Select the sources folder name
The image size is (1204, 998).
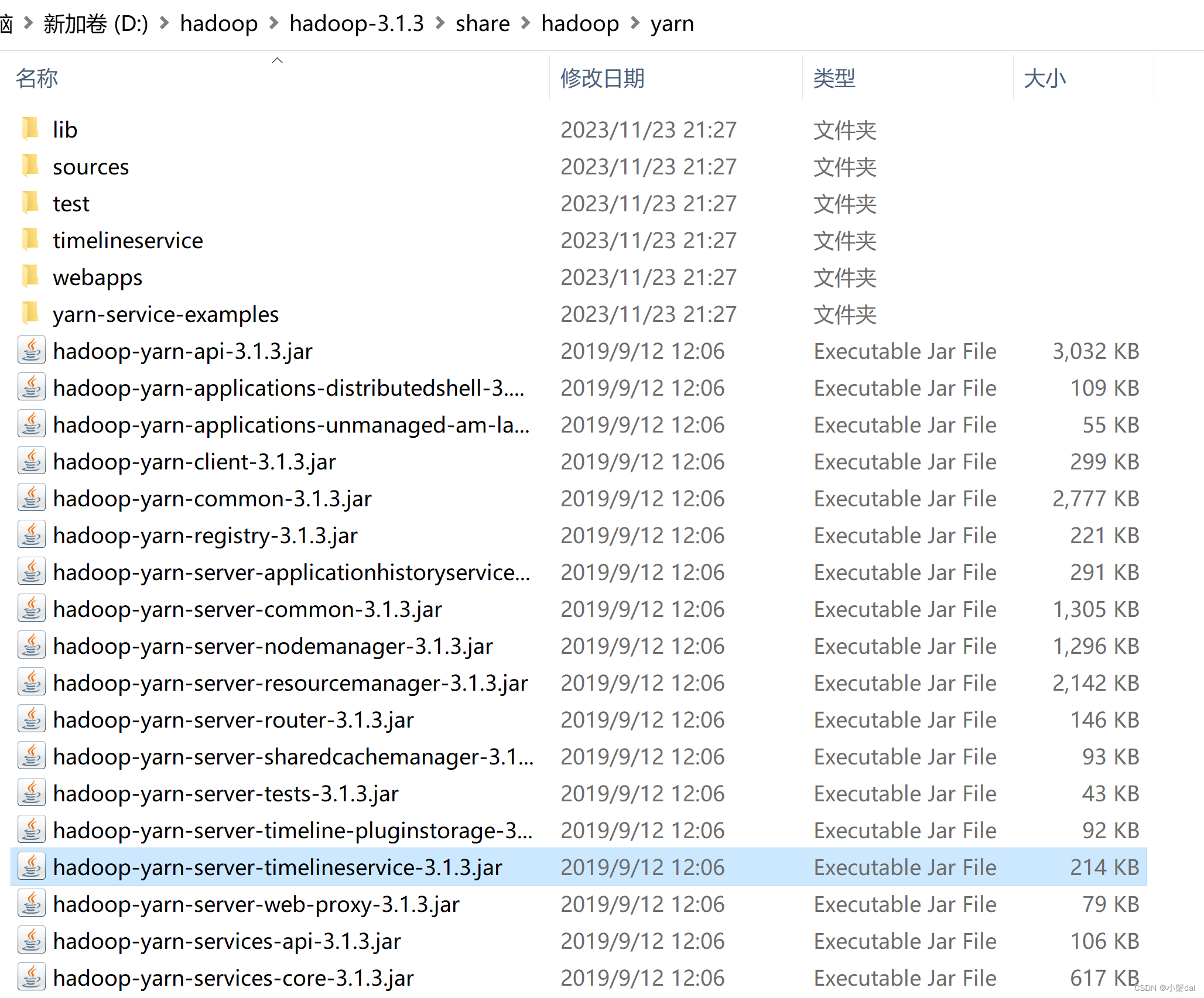[x=91, y=167]
